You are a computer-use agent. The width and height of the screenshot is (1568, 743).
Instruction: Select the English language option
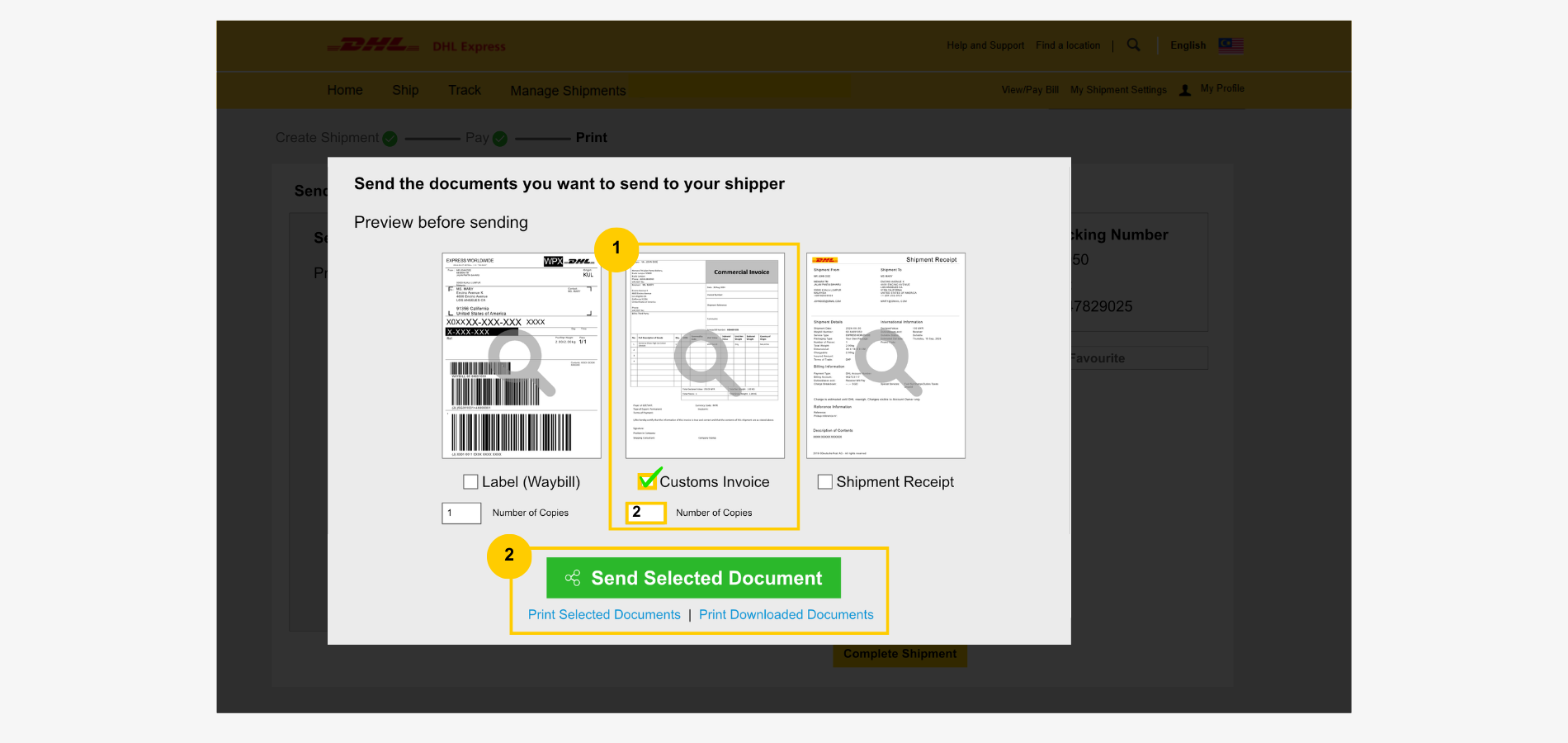pyautogui.click(x=1188, y=45)
